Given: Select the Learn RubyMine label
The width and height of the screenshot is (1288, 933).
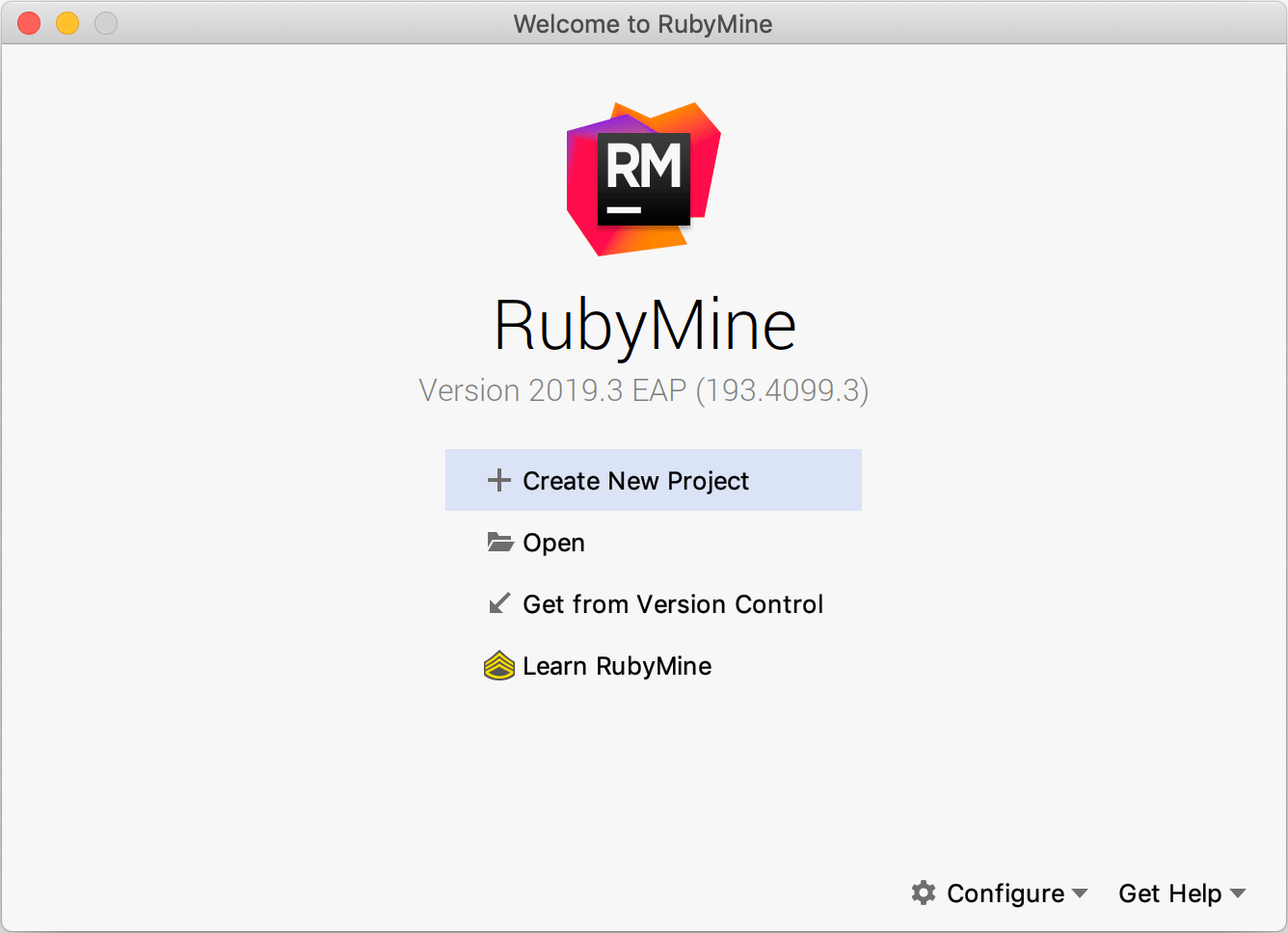Looking at the screenshot, I should 617,666.
